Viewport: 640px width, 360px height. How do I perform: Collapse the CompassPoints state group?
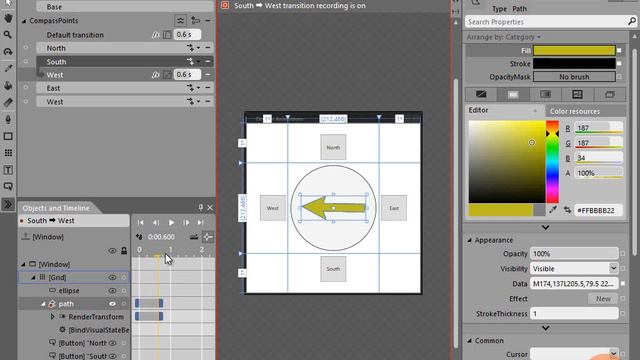24,21
